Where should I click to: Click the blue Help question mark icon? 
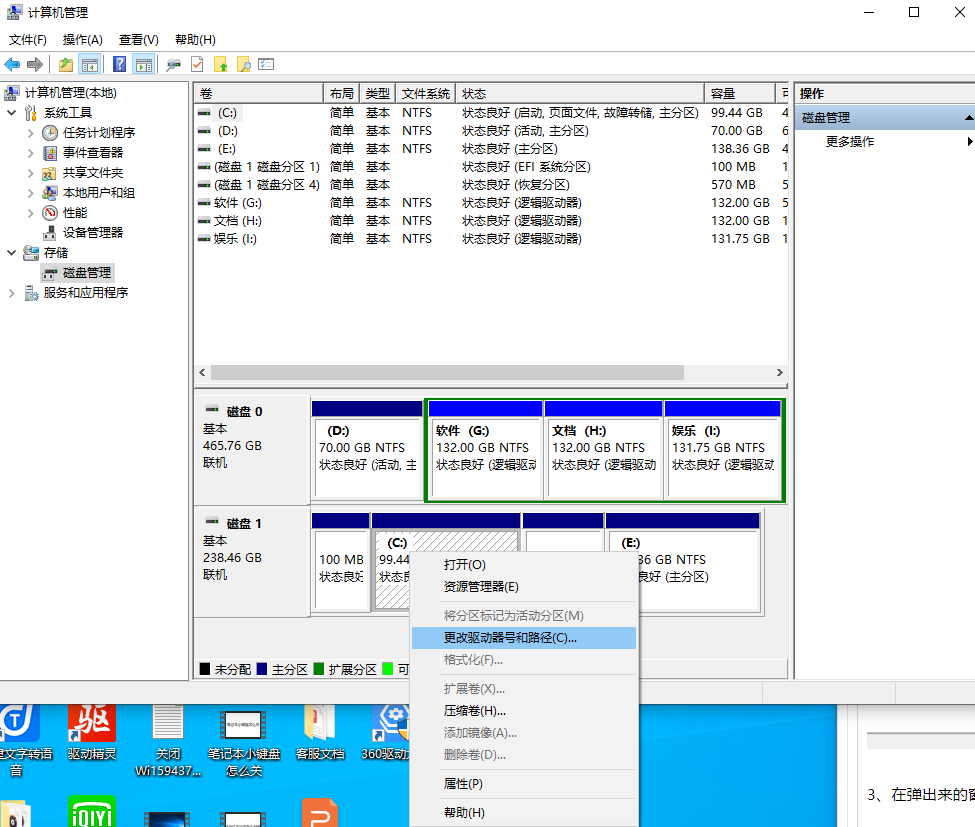119,64
